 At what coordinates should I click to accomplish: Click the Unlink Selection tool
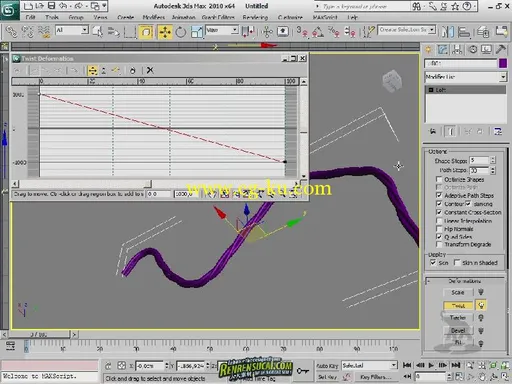point(27,32)
